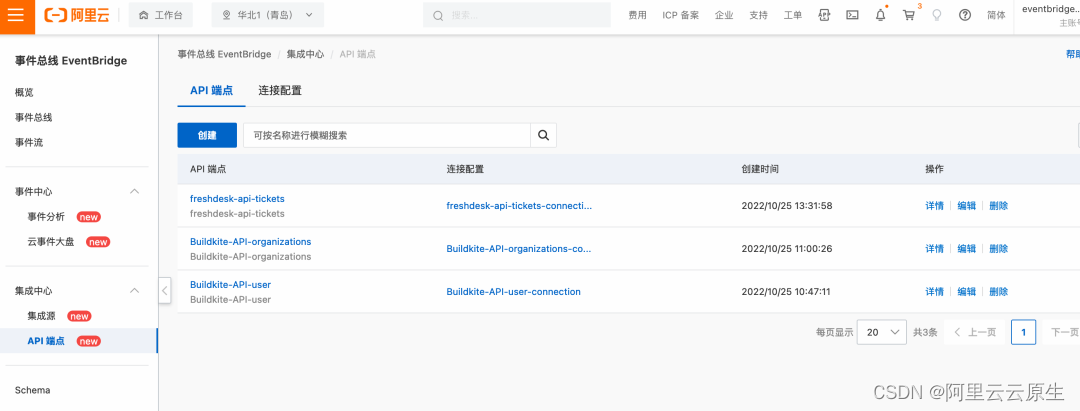Open Schema in sidebar
The height and width of the screenshot is (411, 1080).
pos(32,390)
